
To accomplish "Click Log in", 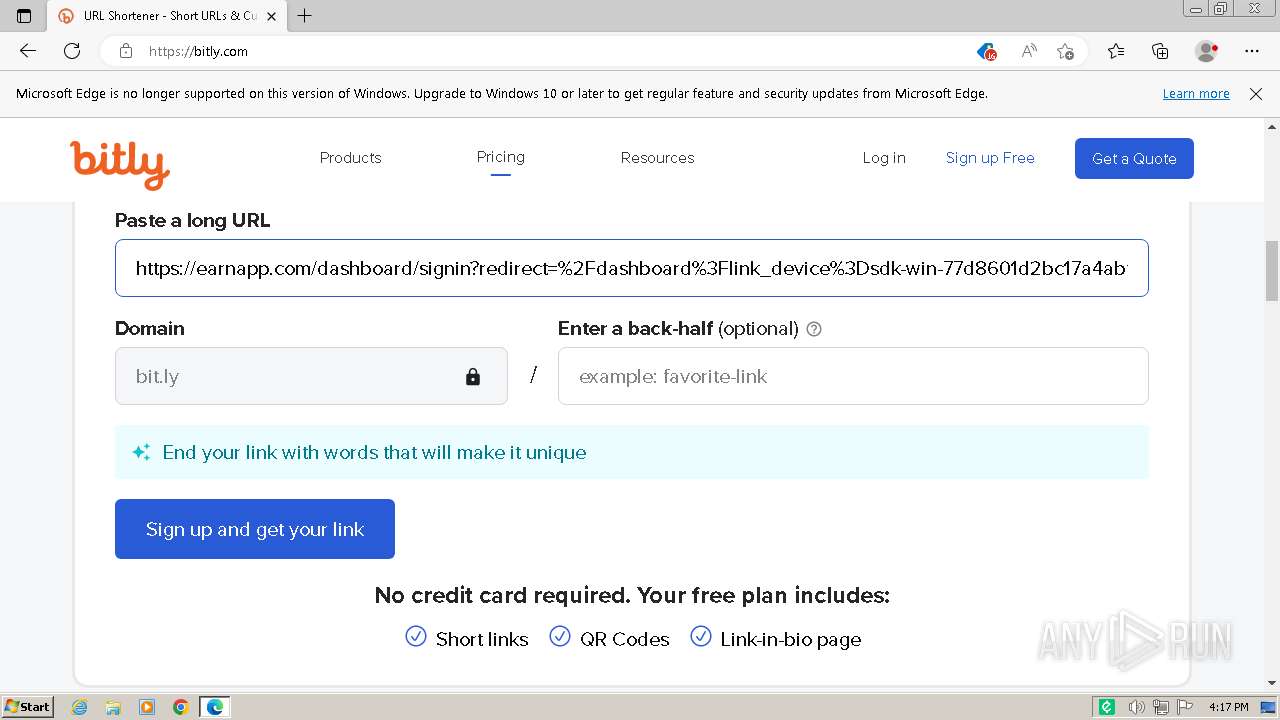I will (884, 158).
